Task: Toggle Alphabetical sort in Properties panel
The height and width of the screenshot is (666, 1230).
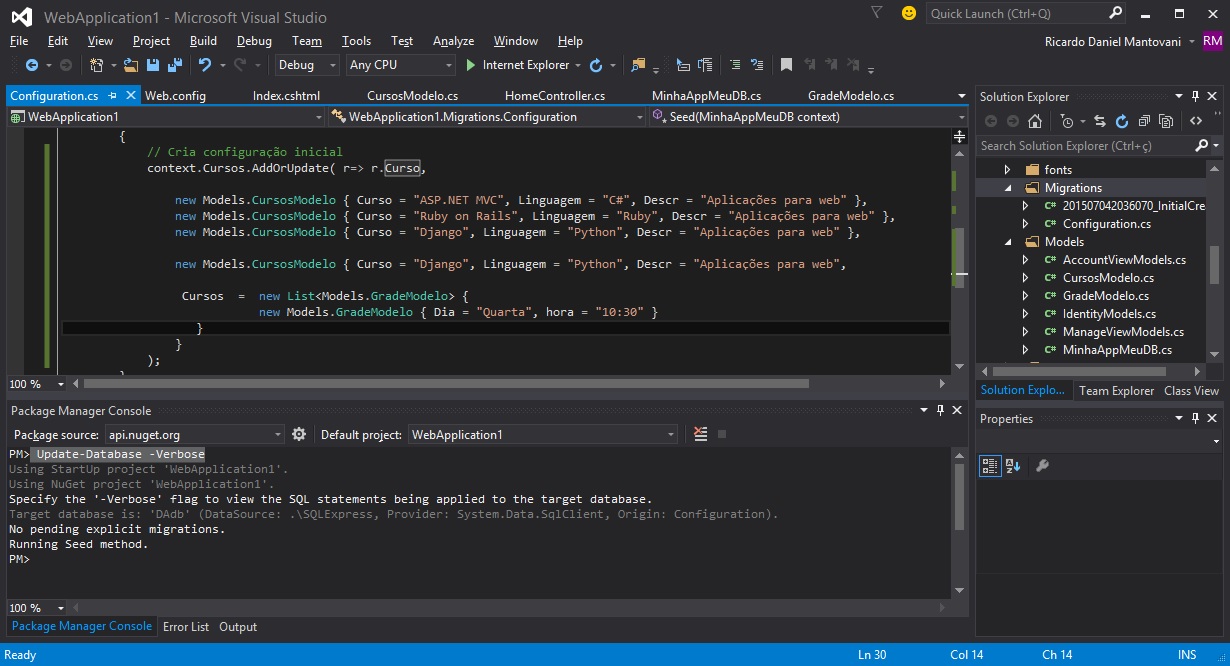Action: (x=1013, y=466)
